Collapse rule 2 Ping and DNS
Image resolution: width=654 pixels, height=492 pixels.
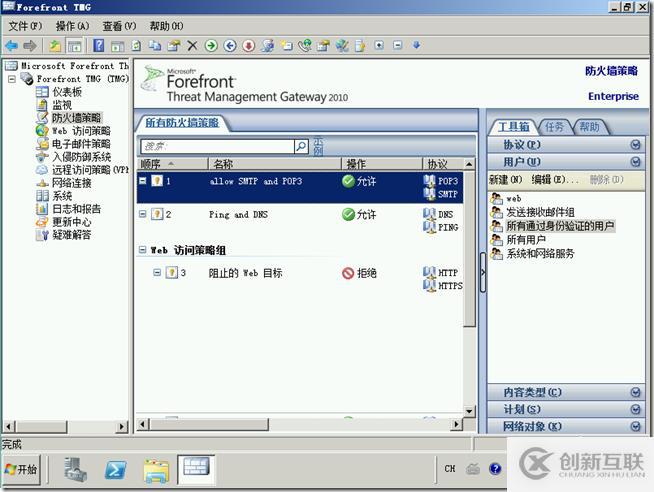pos(143,214)
